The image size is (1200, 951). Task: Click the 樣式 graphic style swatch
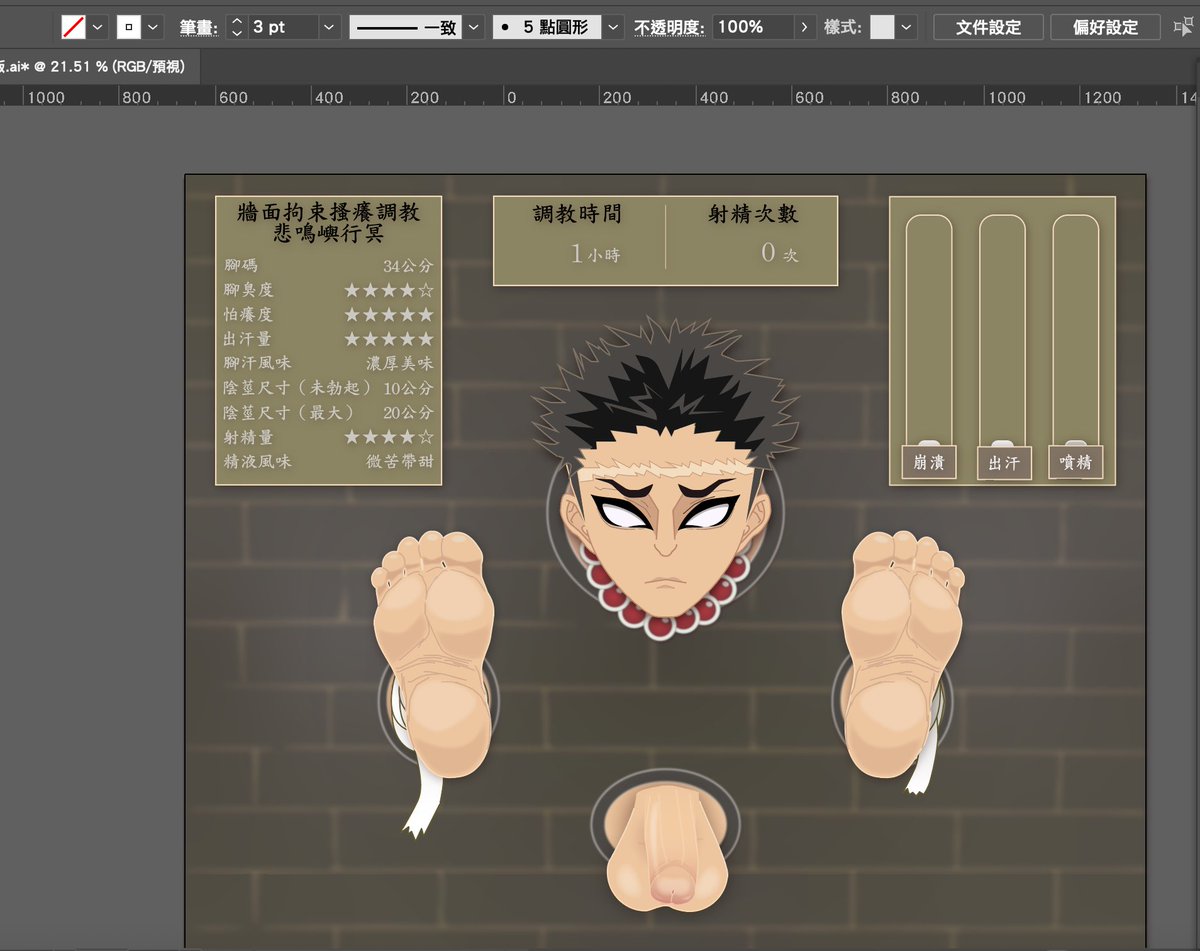(x=882, y=27)
